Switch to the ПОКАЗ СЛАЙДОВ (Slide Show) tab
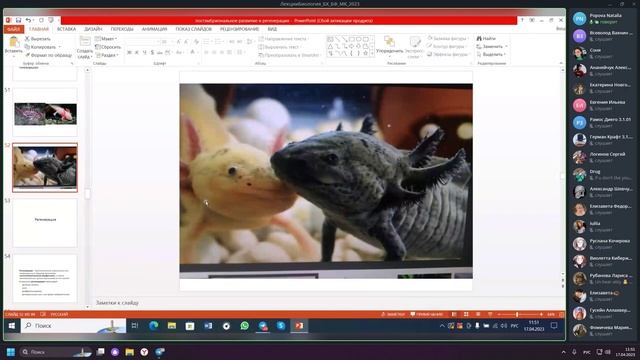Viewport: 640px width, 360px height. tap(193, 29)
